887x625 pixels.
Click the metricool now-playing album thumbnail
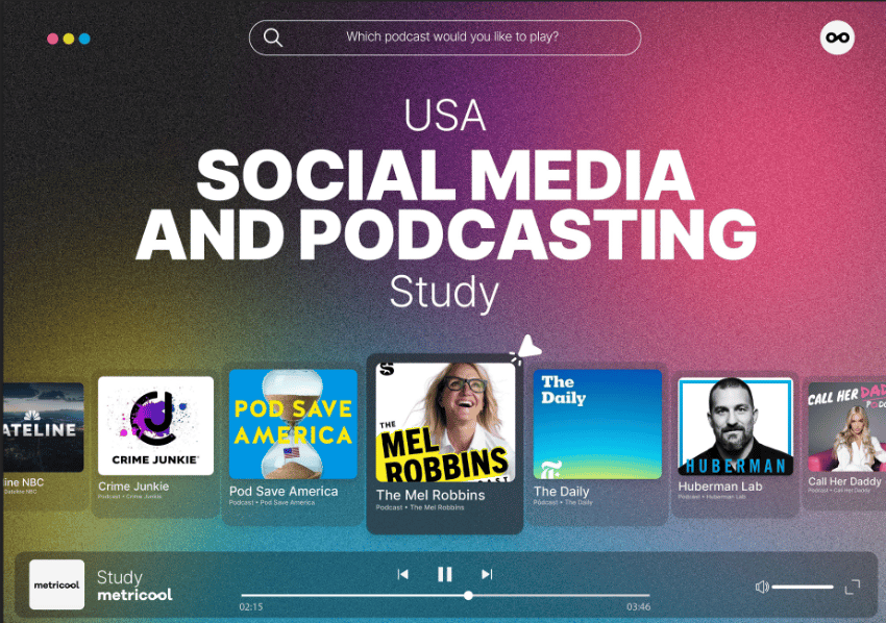(57, 585)
